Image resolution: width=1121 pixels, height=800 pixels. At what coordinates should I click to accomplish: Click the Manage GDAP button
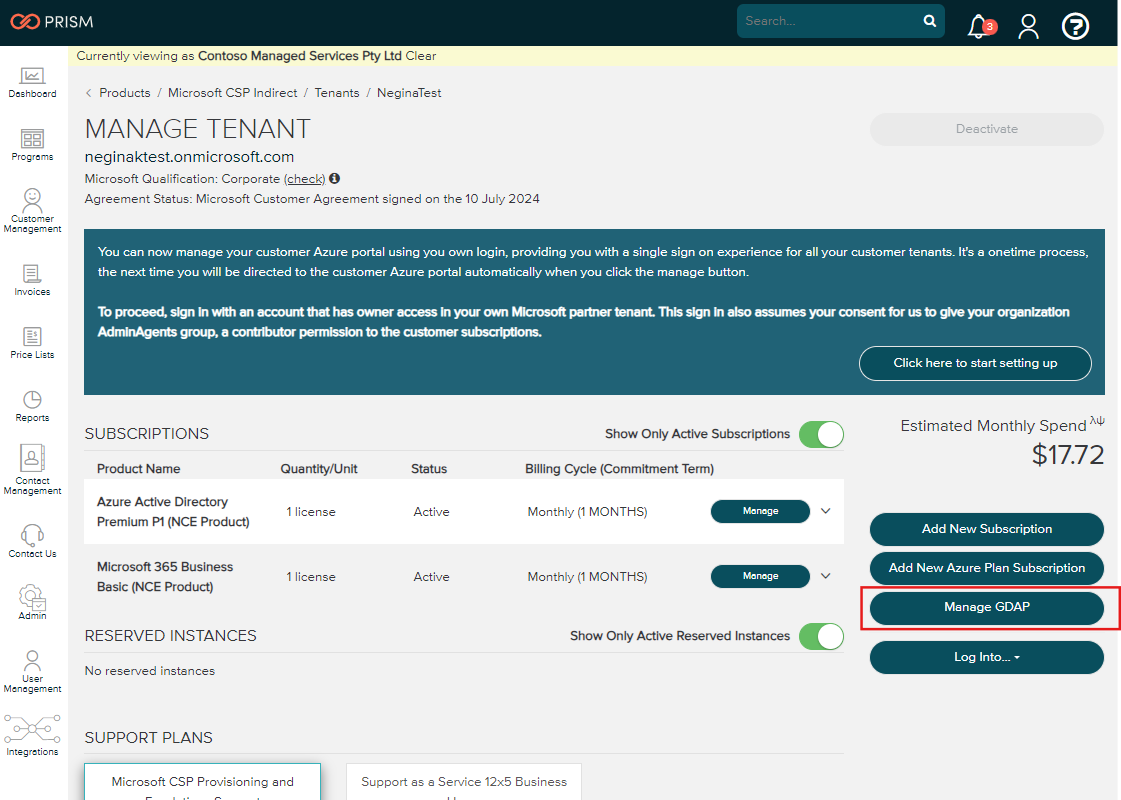tap(986, 607)
